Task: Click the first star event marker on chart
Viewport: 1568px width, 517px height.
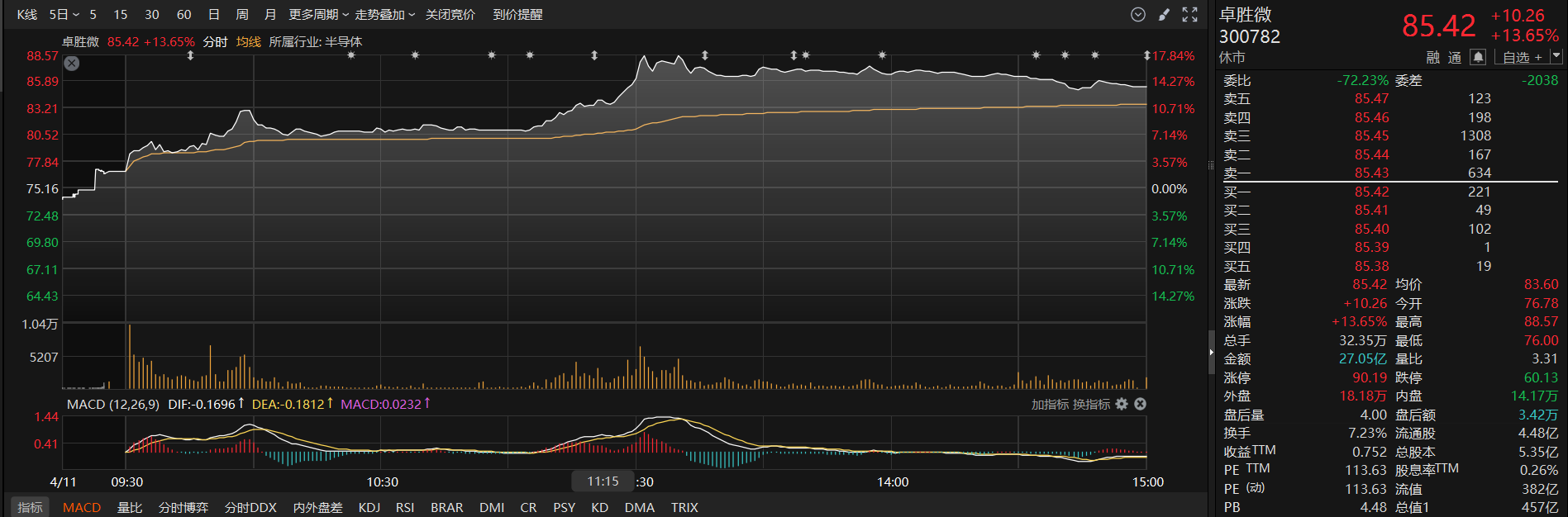Action: coord(351,55)
